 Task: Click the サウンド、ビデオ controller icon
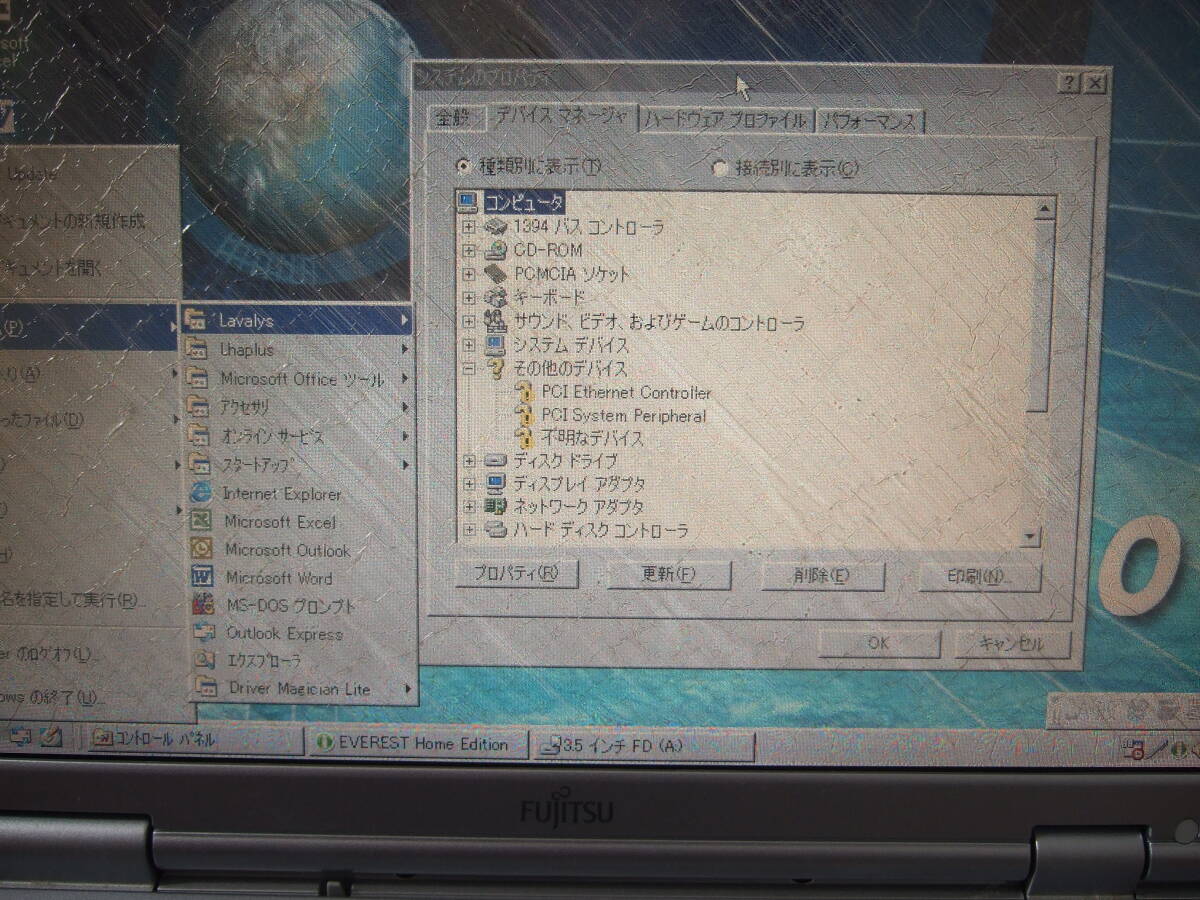(496, 322)
